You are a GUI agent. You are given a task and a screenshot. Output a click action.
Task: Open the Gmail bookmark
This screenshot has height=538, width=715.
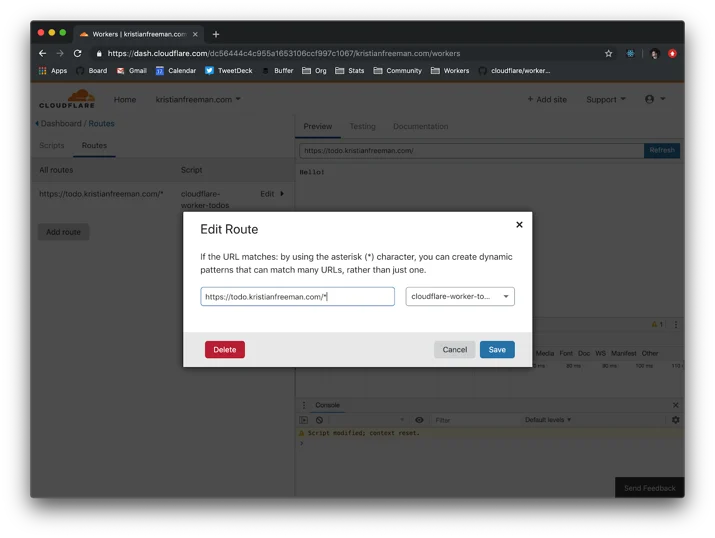[132, 71]
